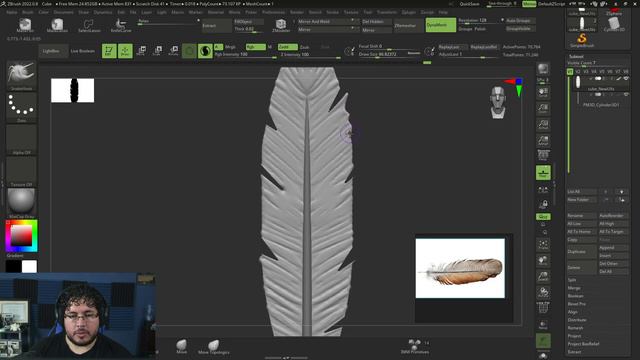Expand the Extract subpalette in Subtool

tap(574, 352)
